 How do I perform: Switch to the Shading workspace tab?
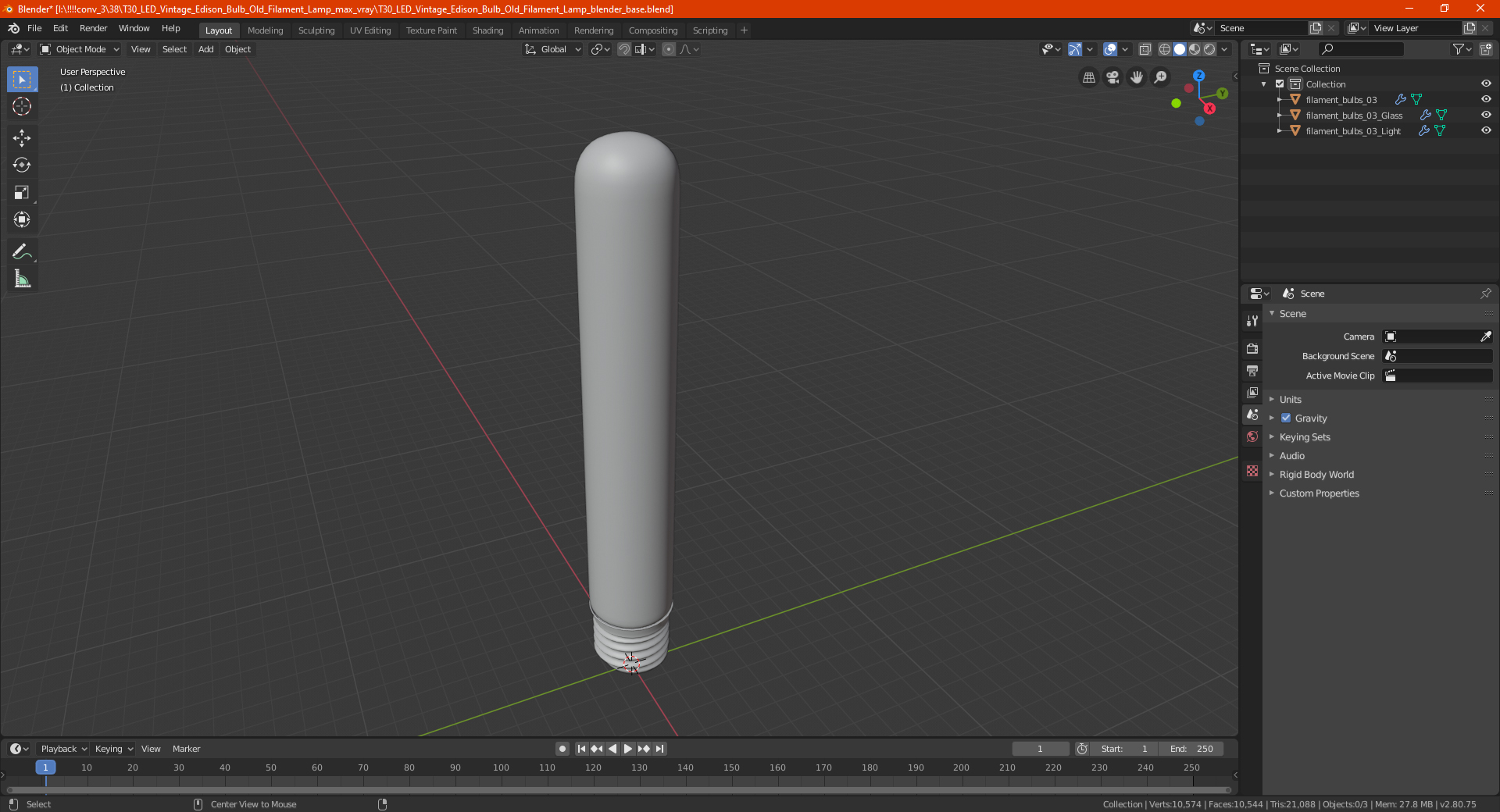click(x=487, y=30)
